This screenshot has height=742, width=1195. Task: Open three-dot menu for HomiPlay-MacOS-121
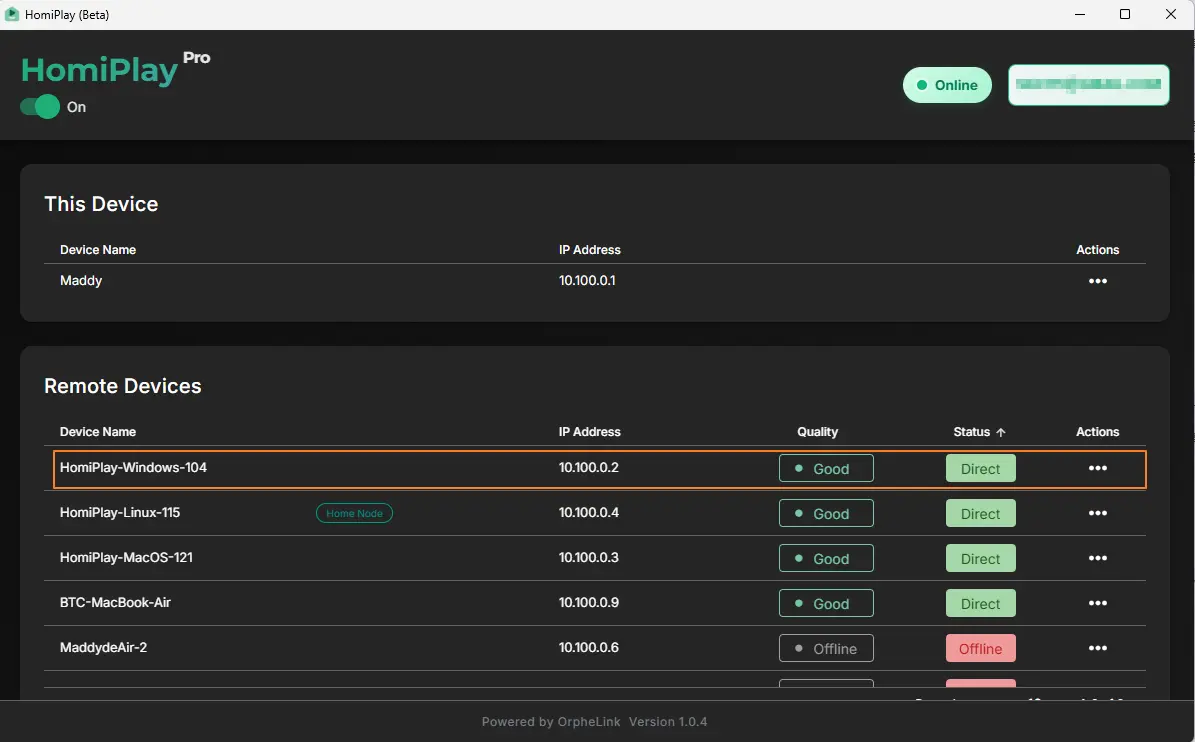point(1097,558)
